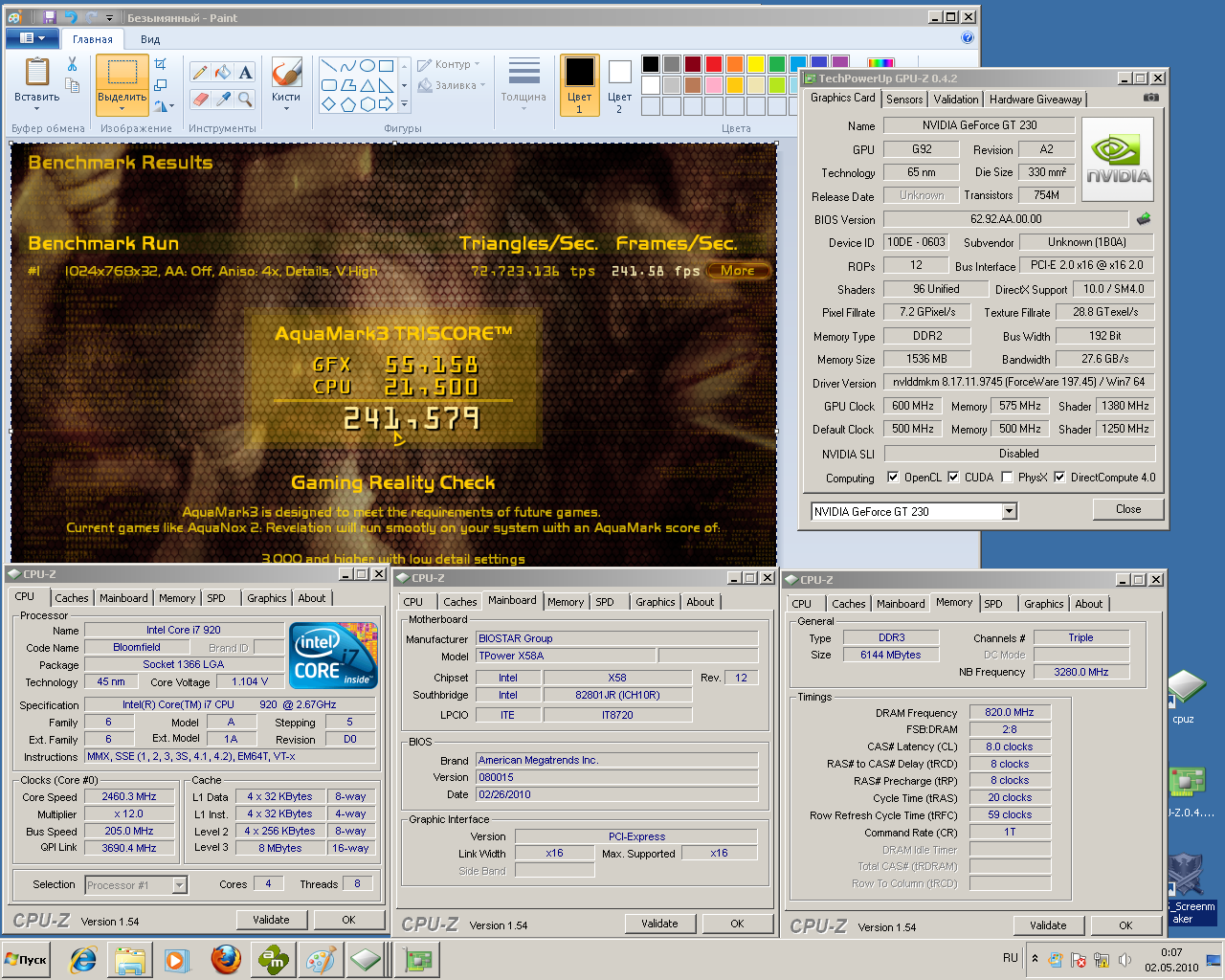Screen dimensions: 1225x980
Task: Select the Eraser tool in Paint
Action: 200,99
